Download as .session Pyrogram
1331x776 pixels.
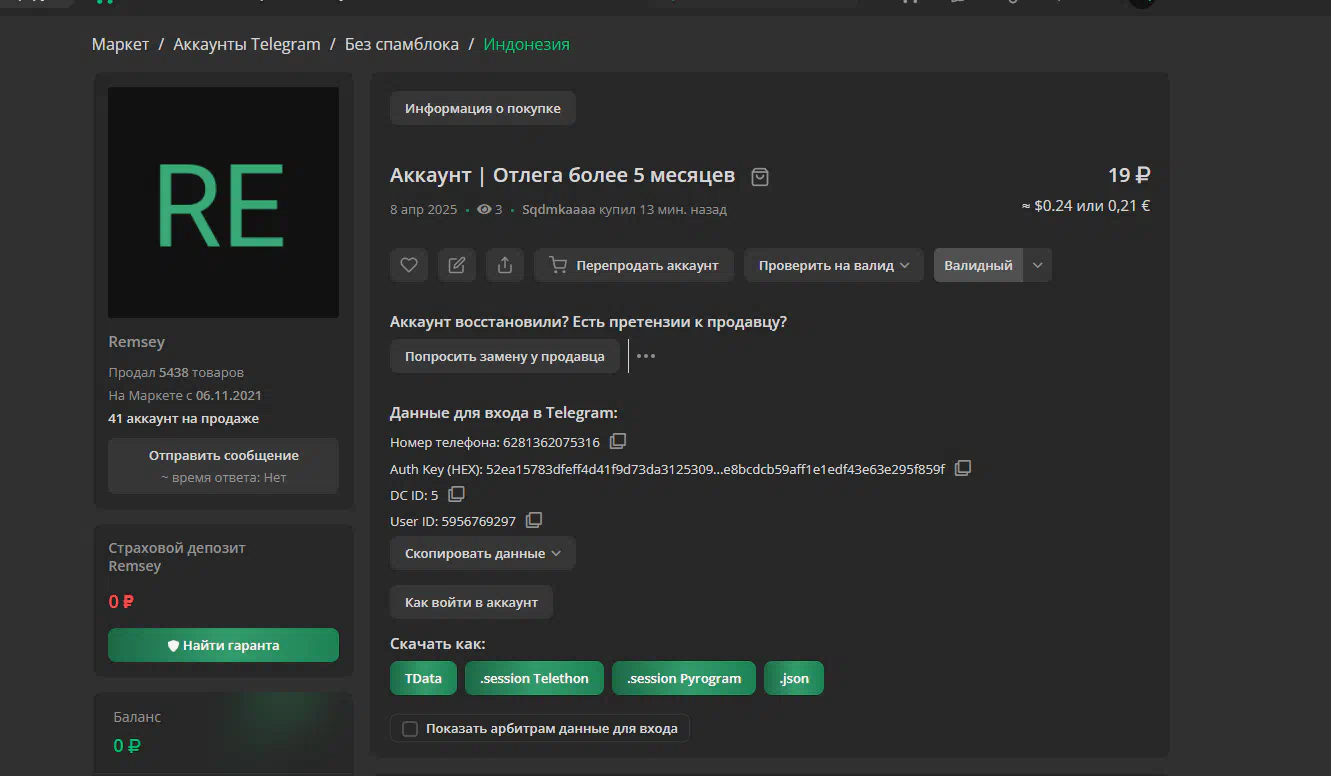684,678
